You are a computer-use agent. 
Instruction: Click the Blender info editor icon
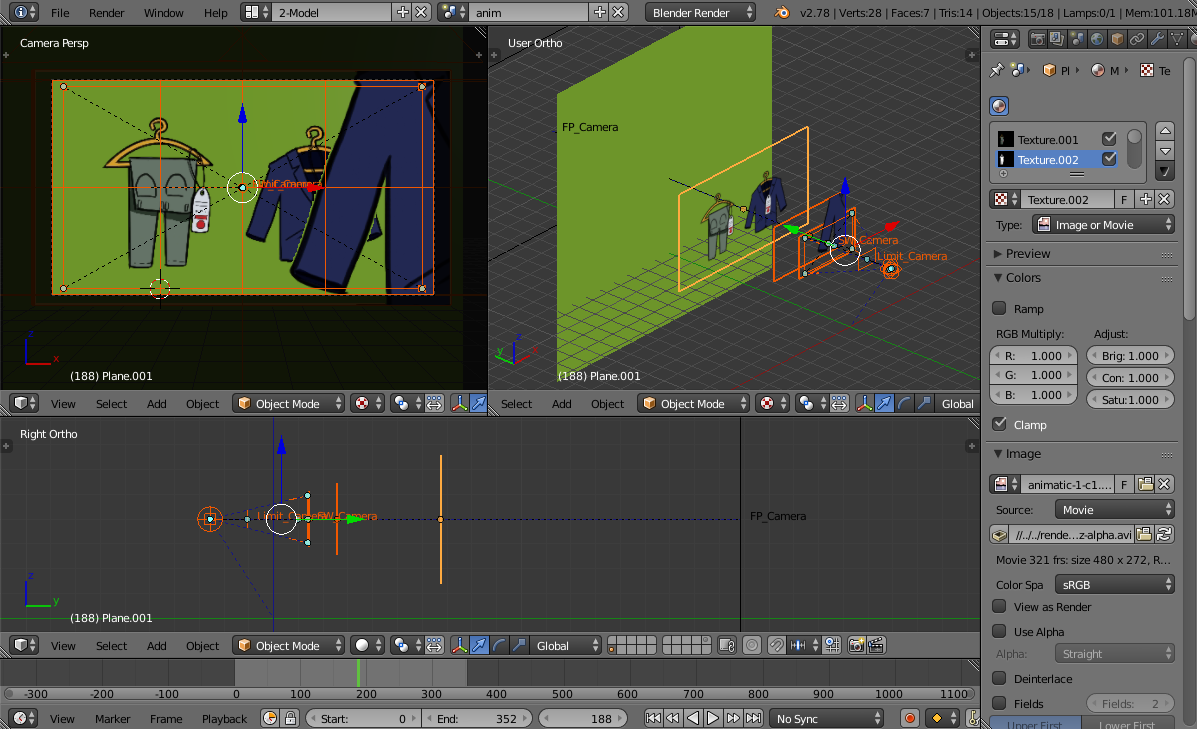(26, 12)
